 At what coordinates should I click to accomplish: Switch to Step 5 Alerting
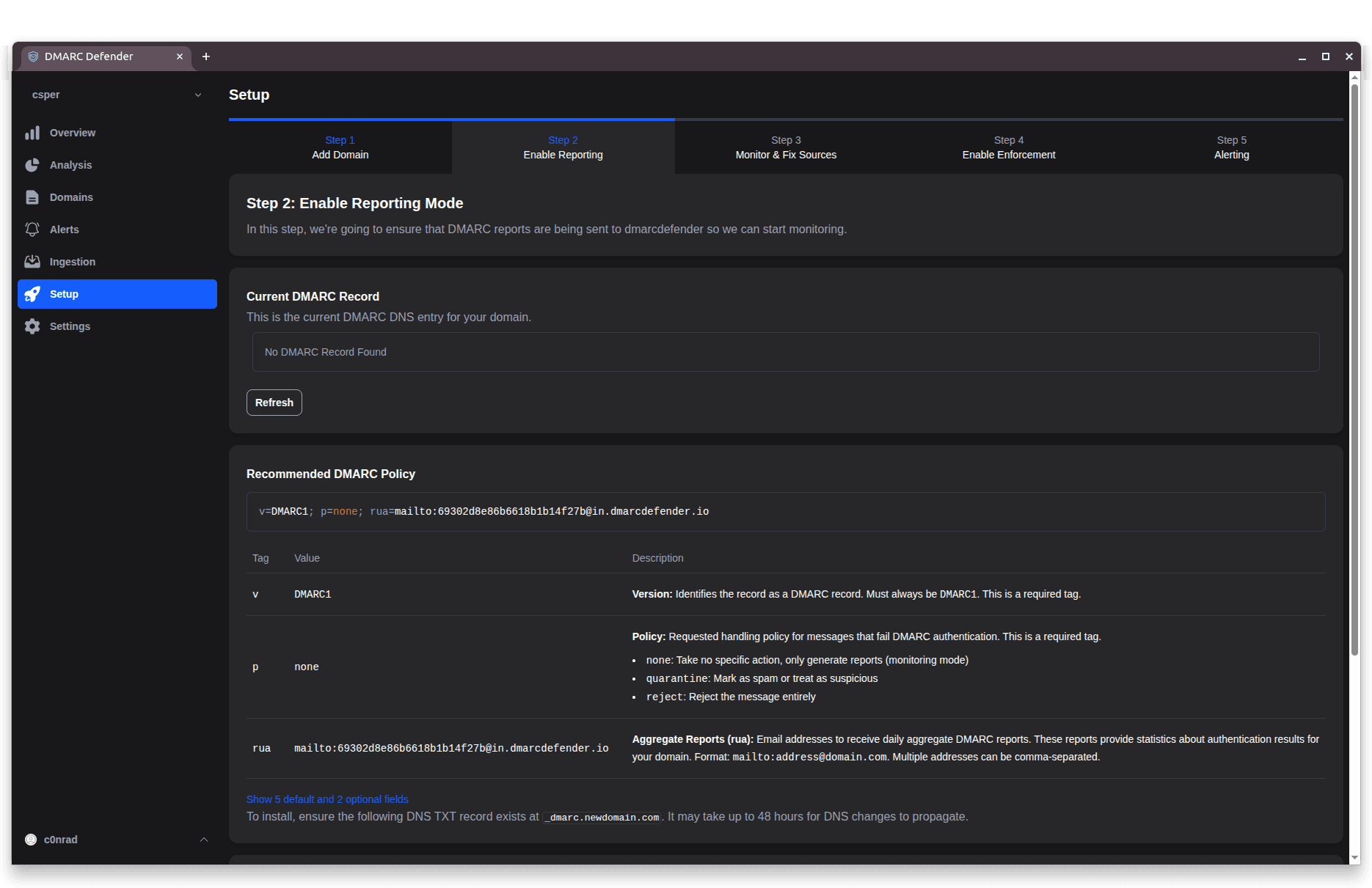click(1231, 147)
